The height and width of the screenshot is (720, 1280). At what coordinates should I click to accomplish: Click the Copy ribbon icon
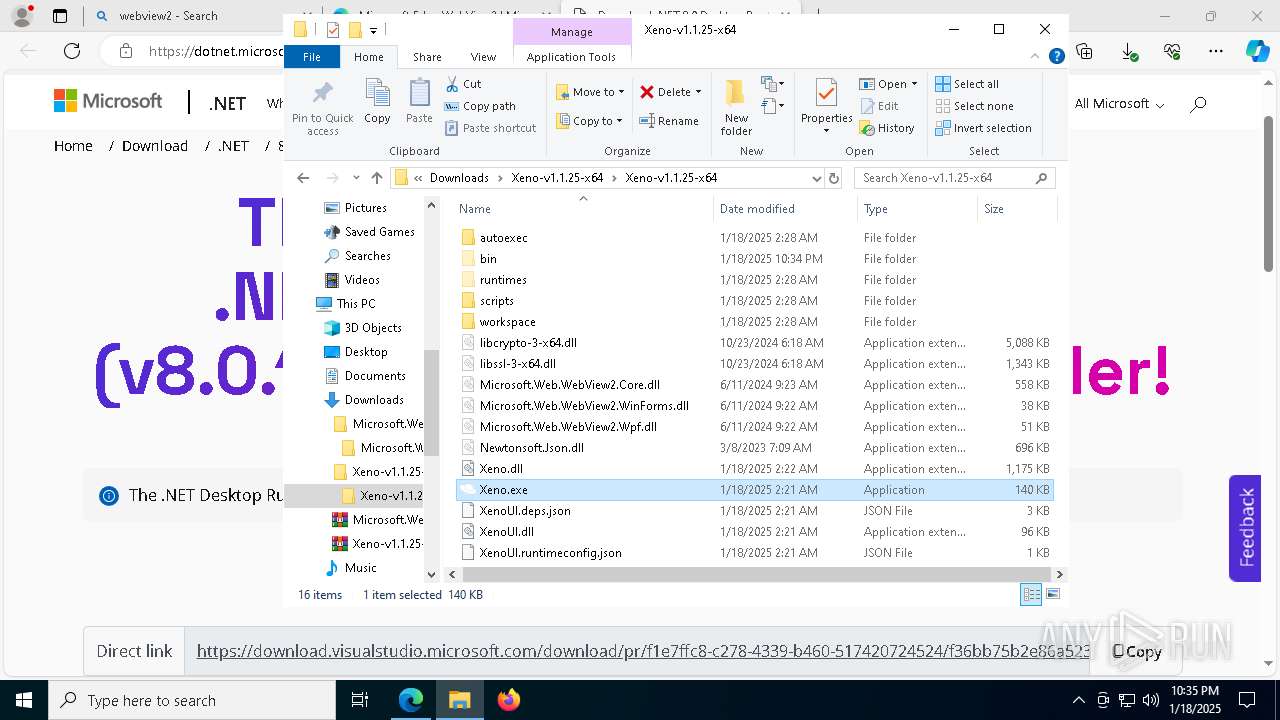pos(377,102)
